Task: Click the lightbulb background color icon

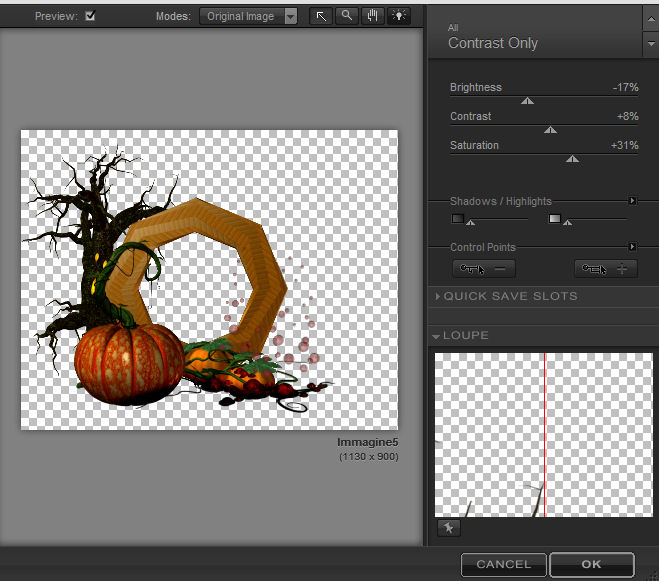Action: coord(399,16)
